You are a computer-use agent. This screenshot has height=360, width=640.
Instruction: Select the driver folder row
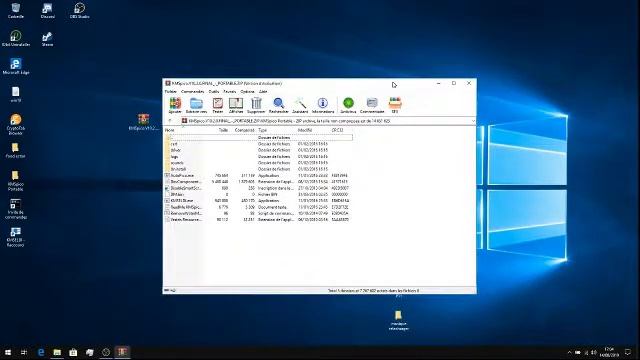[x=258, y=150]
